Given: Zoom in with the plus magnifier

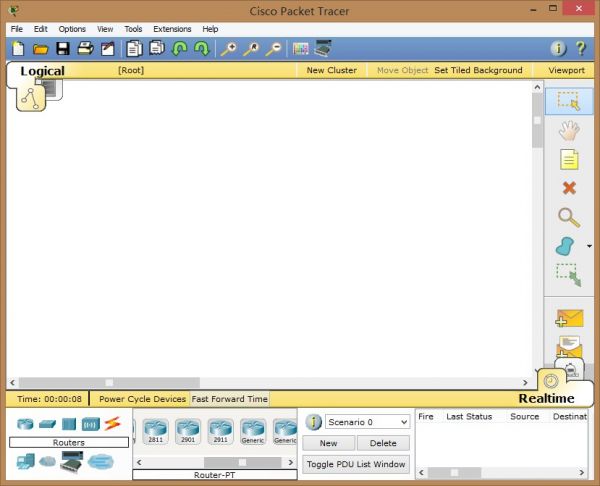Looking at the screenshot, I should coord(229,49).
